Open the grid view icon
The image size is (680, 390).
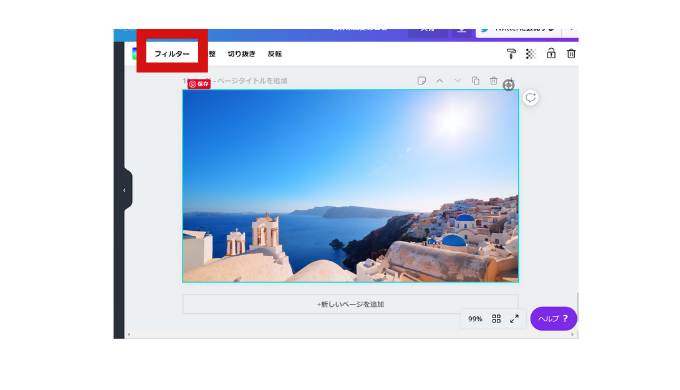tap(496, 319)
